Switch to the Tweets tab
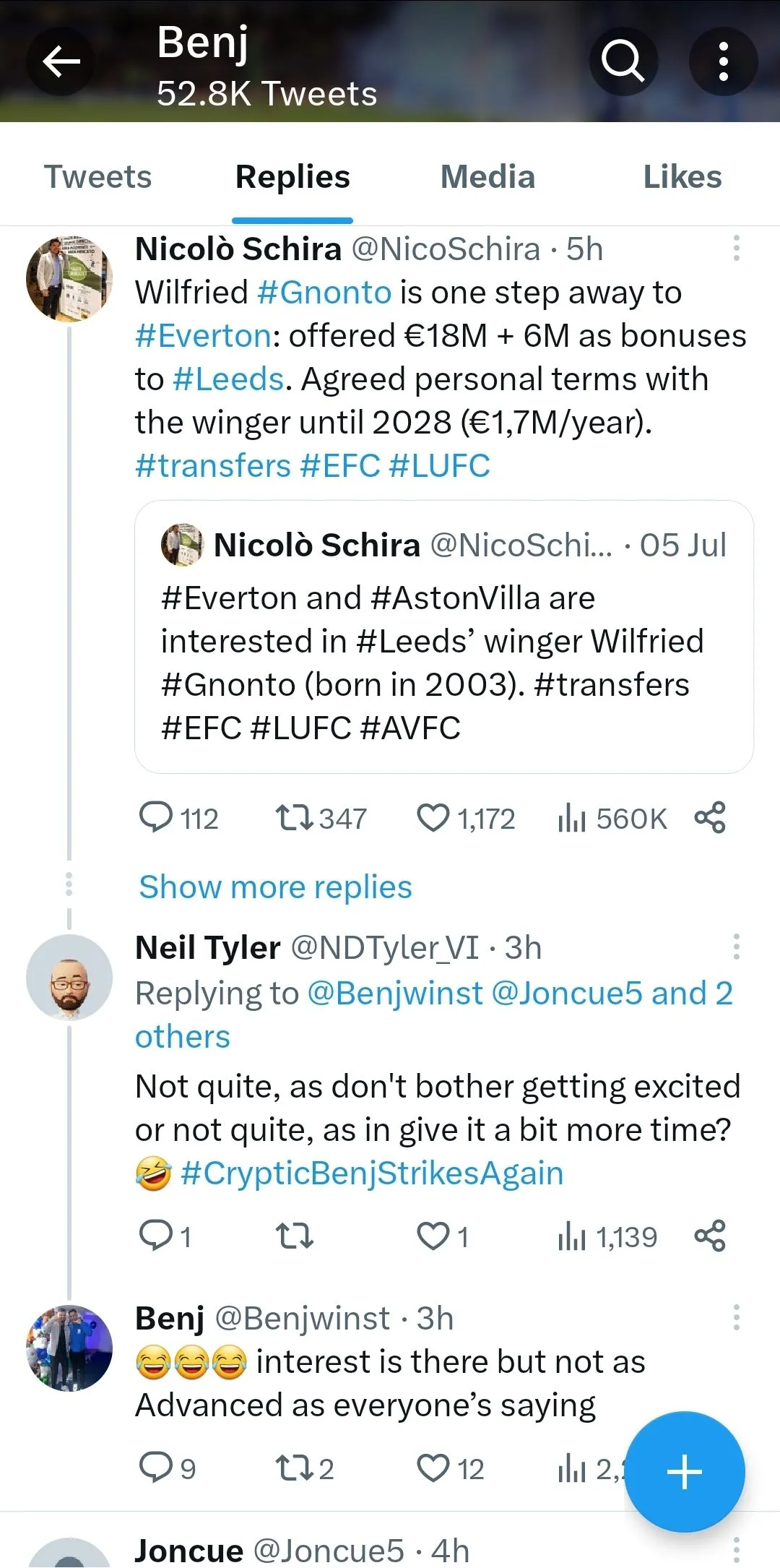This screenshot has width=780, height=1568. coord(98,177)
